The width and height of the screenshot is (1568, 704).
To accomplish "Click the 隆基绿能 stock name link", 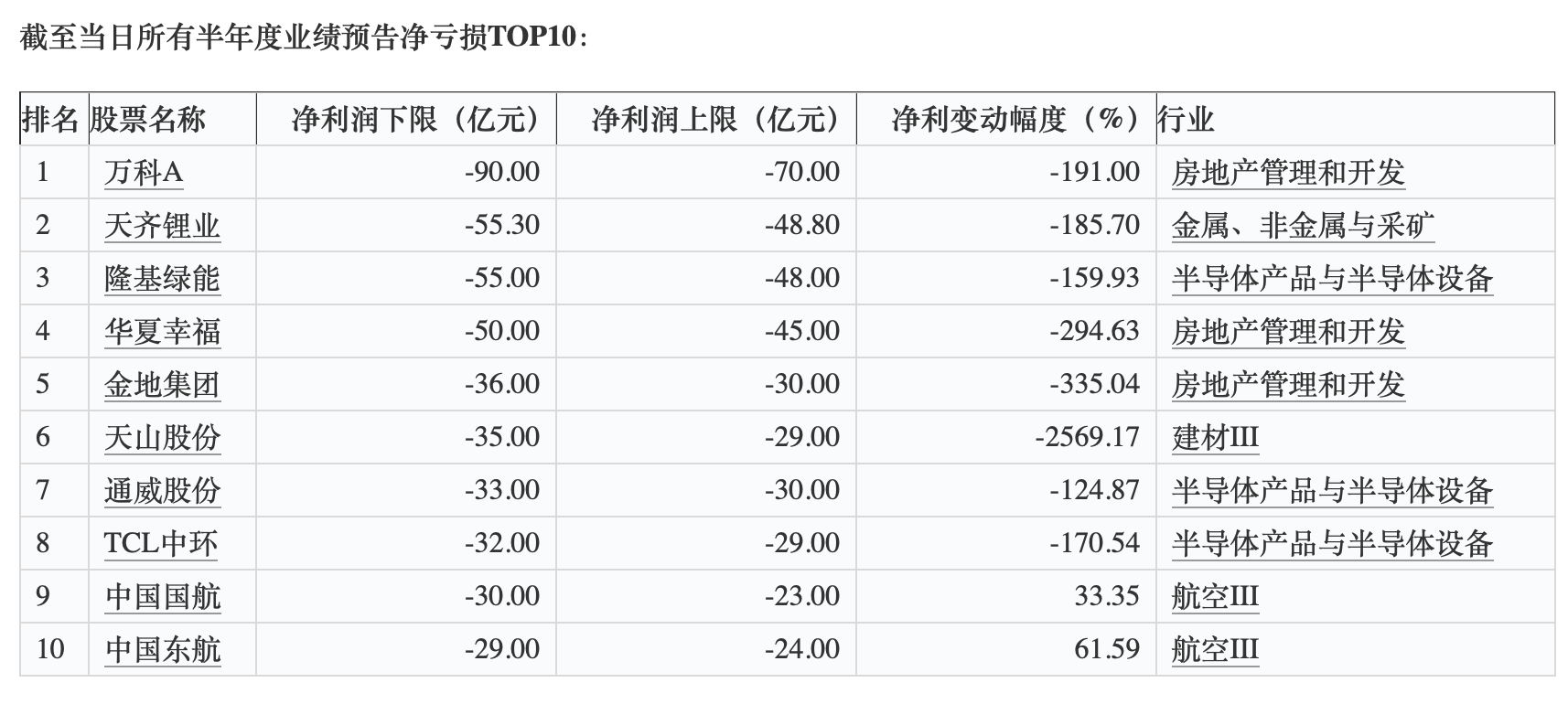I will 163,278.
